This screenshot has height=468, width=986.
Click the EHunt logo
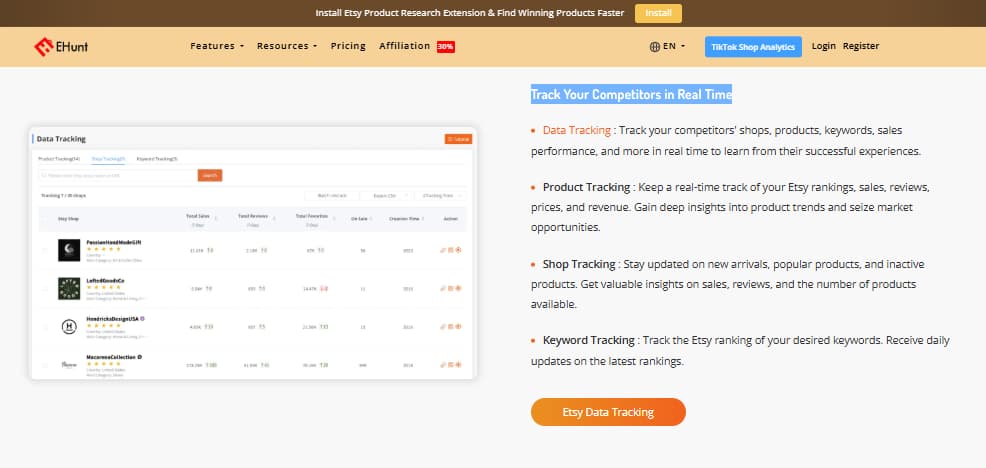[61, 47]
